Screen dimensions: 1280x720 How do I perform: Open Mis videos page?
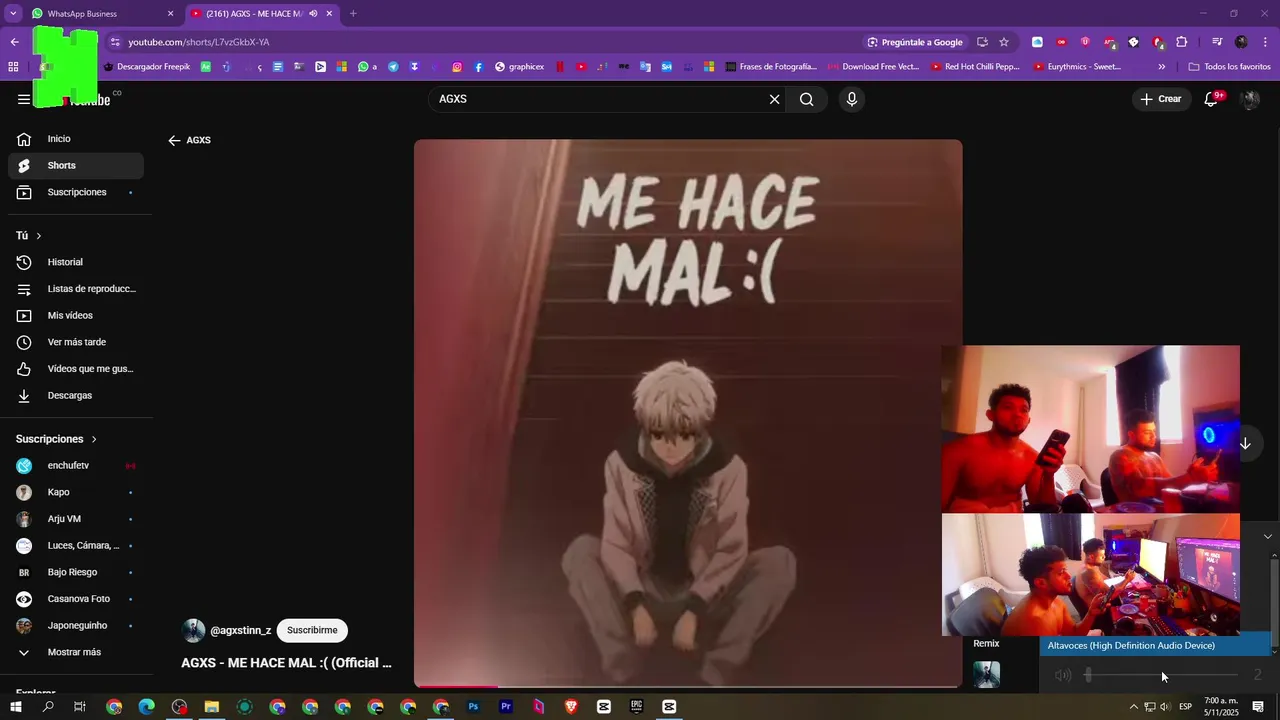tap(76, 316)
